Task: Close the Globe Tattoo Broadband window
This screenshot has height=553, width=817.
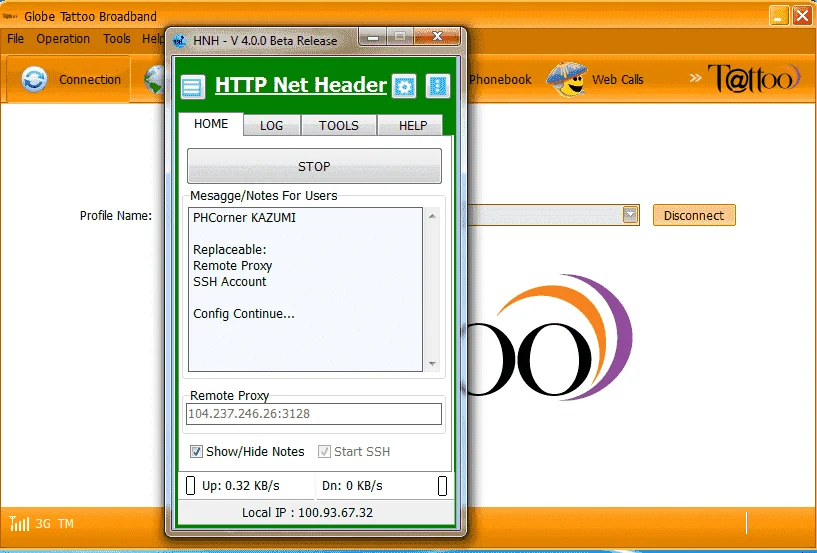Action: coord(802,16)
